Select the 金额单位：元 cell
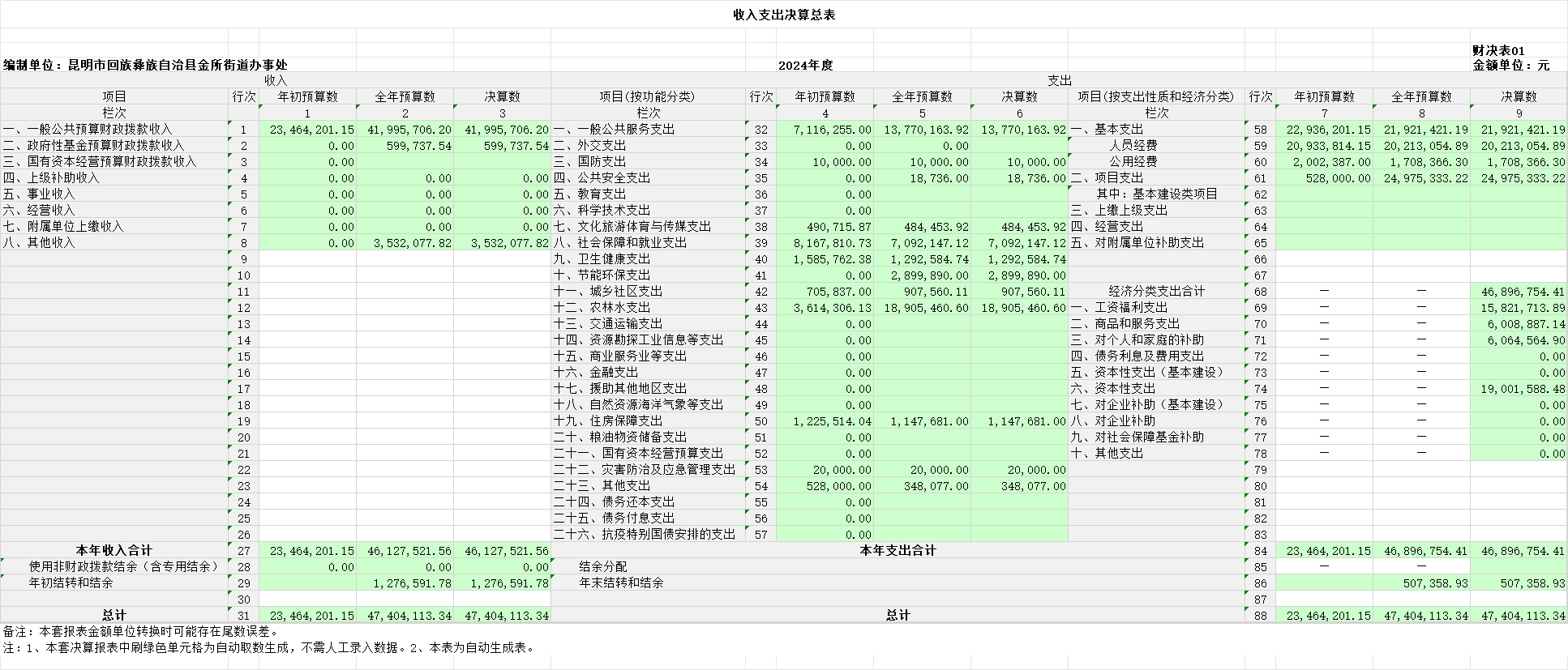1568x670 pixels. click(x=1510, y=65)
